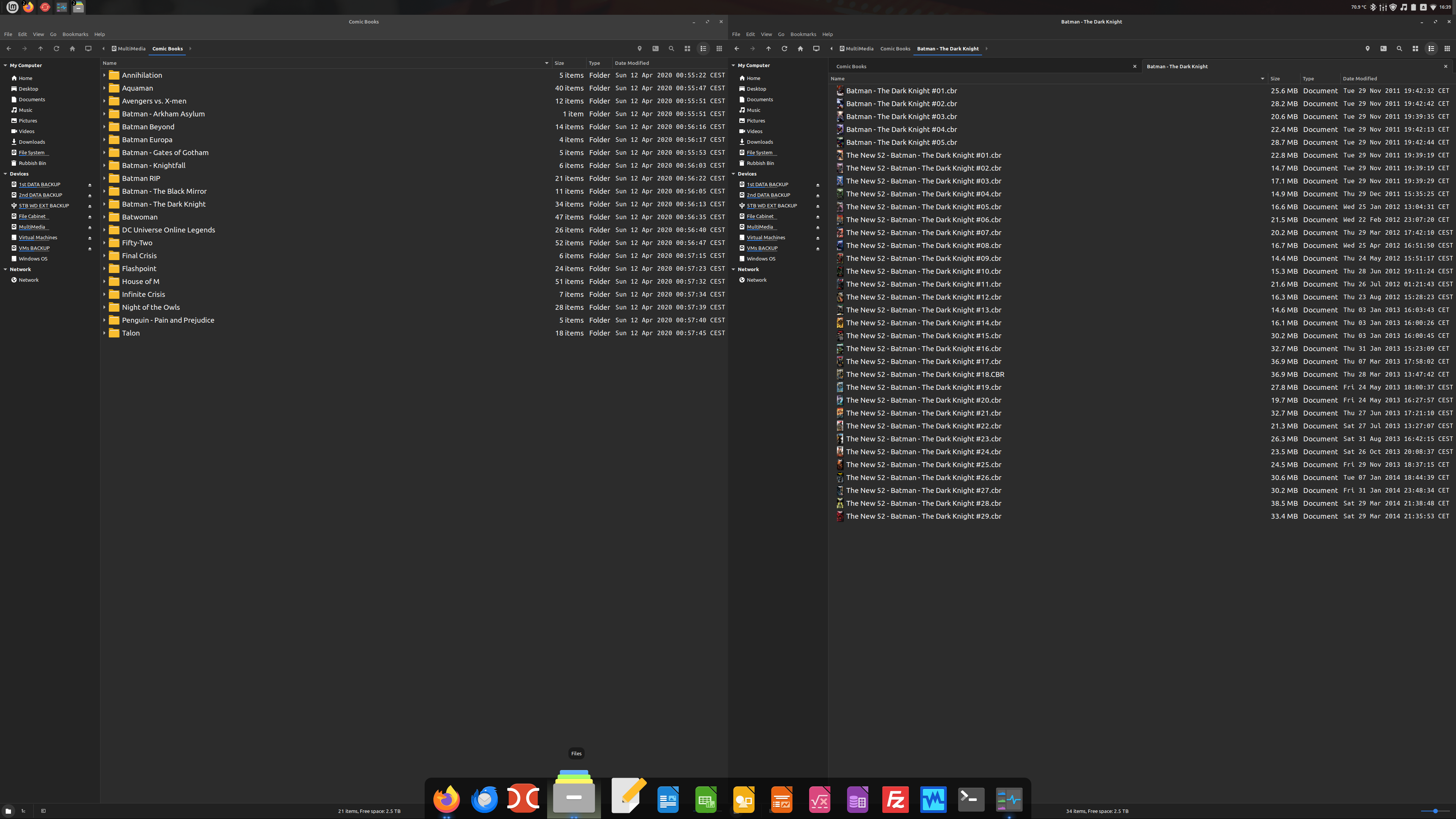
Task: Open search in the Comic Books window
Action: coord(672,49)
